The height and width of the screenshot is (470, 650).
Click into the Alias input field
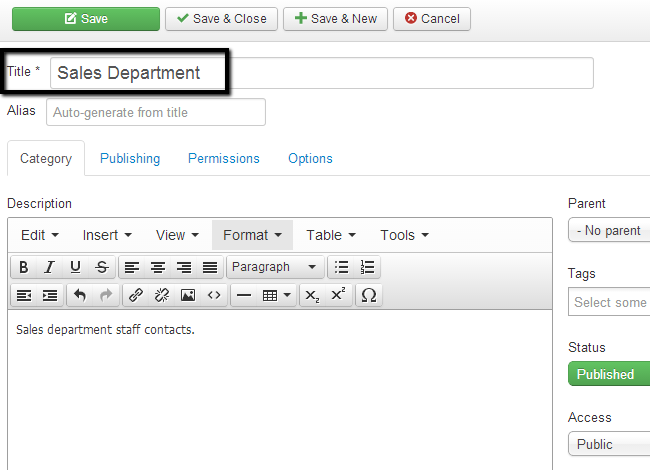(156, 112)
